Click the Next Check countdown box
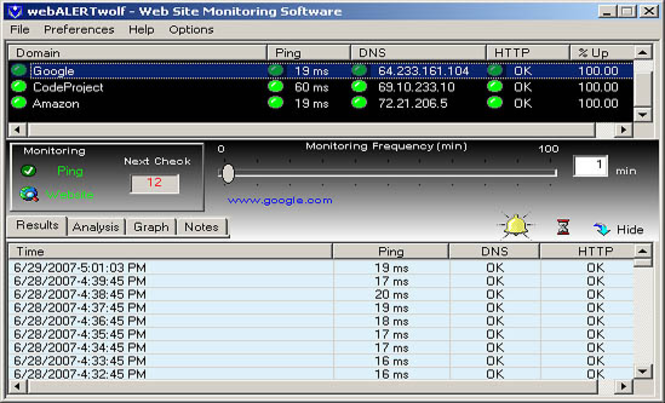 click(155, 183)
